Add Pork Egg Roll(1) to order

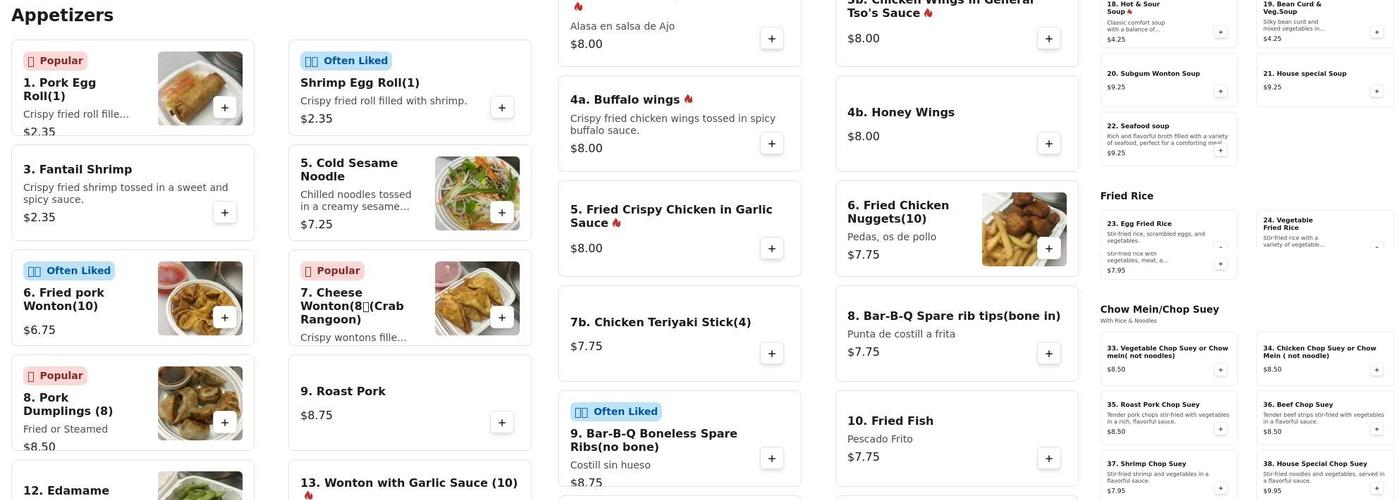pos(224,108)
